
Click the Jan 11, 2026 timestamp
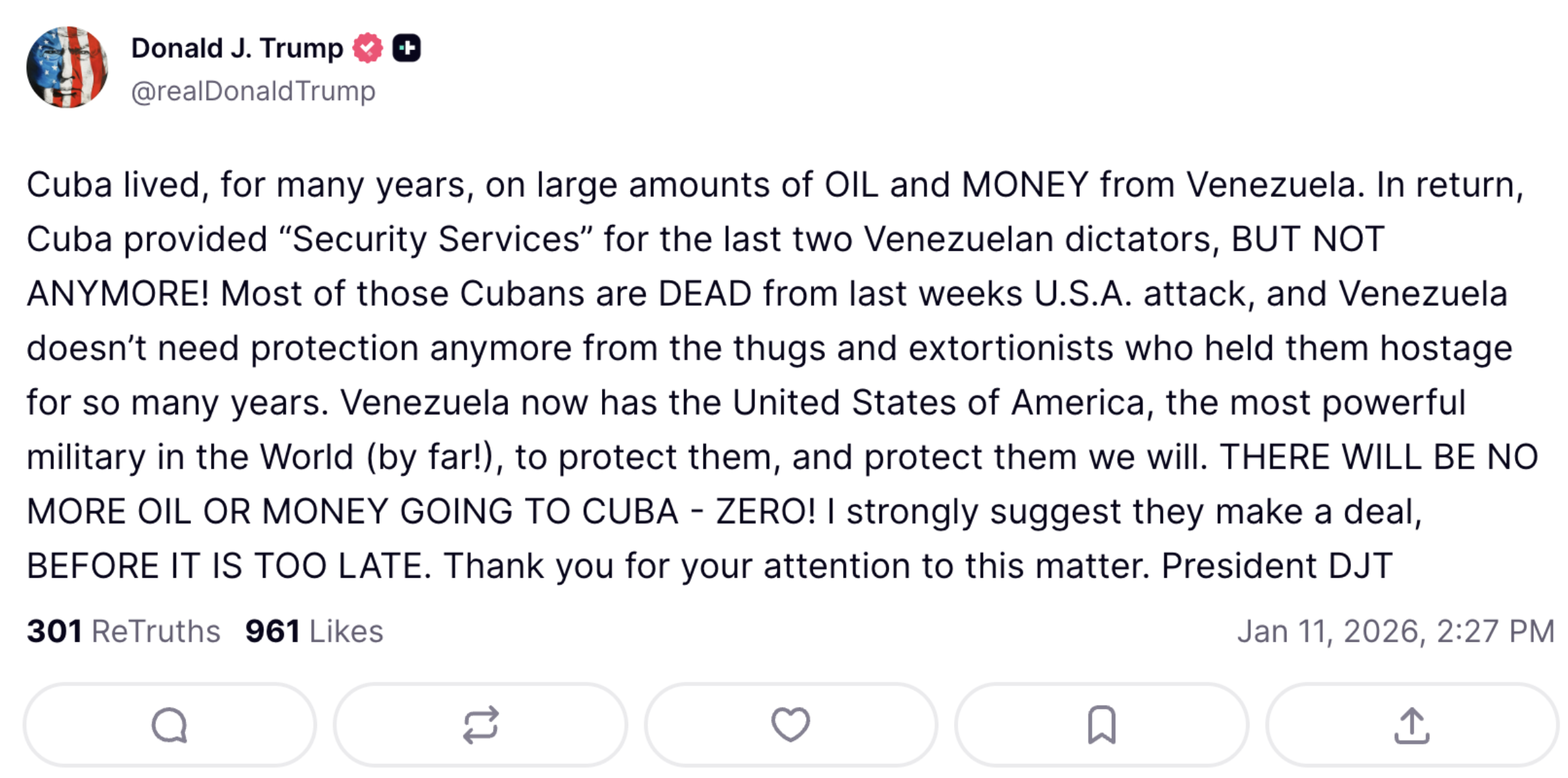pyautogui.click(x=1395, y=631)
